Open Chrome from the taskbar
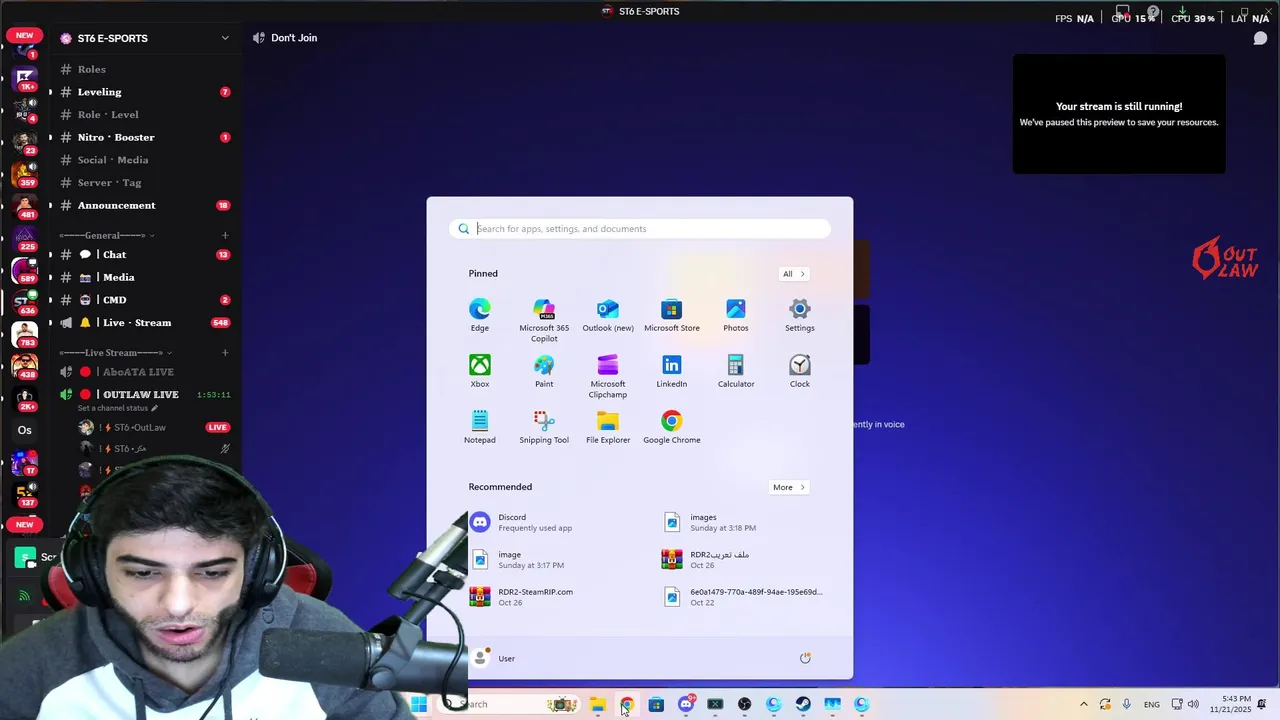This screenshot has height=720, width=1280. 626,705
